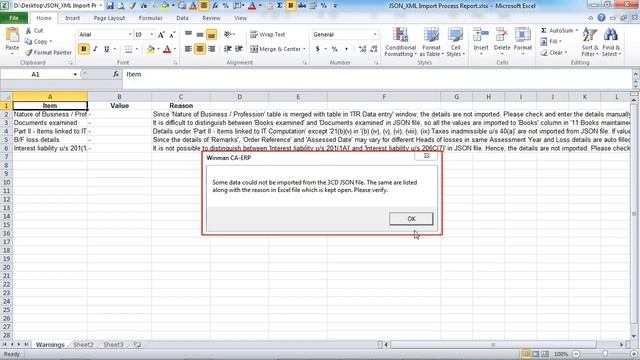The image size is (640, 360).
Task: Open the text Orientation tool
Action: tap(229, 34)
